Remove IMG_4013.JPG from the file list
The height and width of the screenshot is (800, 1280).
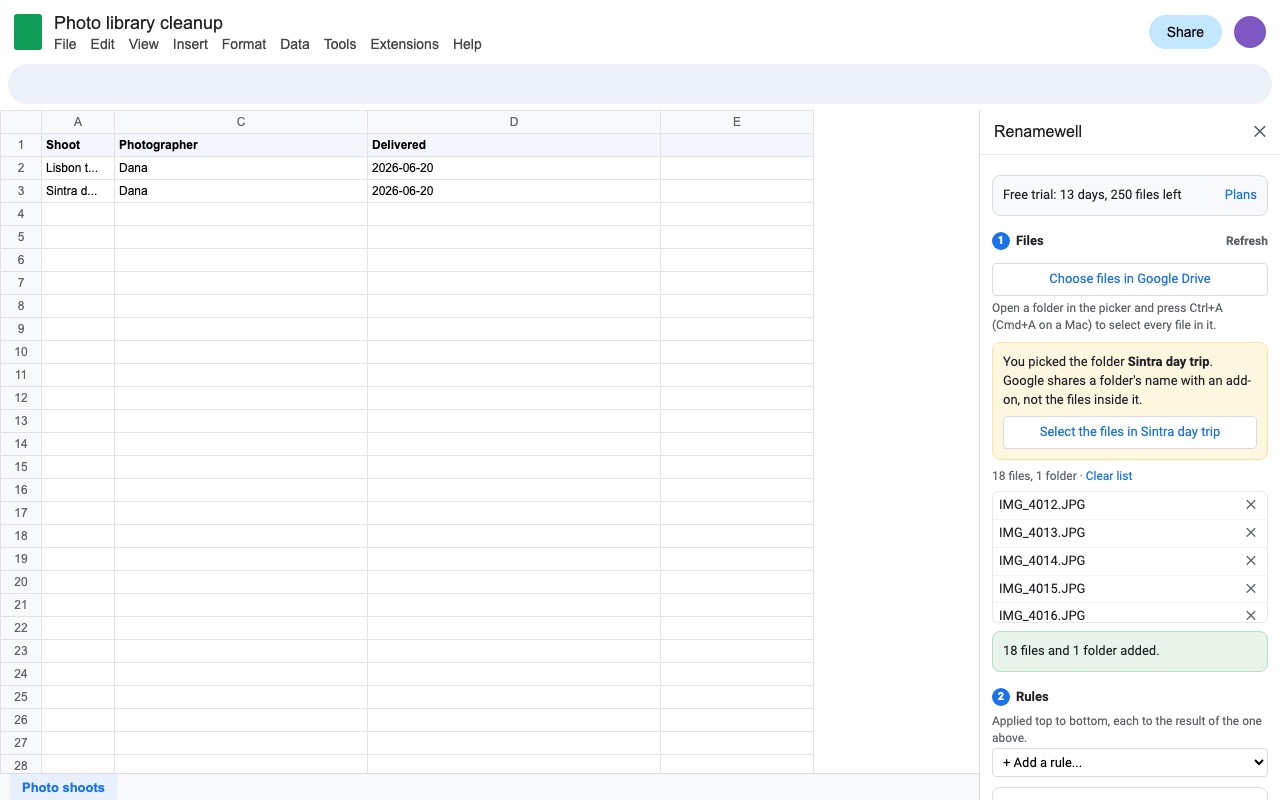[1251, 533]
